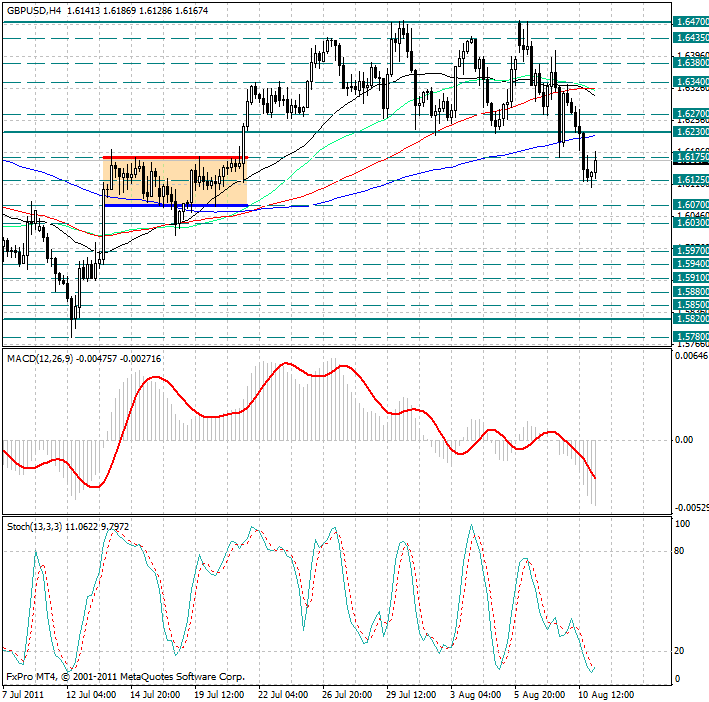Screen dimensions: 709x702
Task: Select the 14 Jul 20:00 time label
Action: pyautogui.click(x=154, y=693)
